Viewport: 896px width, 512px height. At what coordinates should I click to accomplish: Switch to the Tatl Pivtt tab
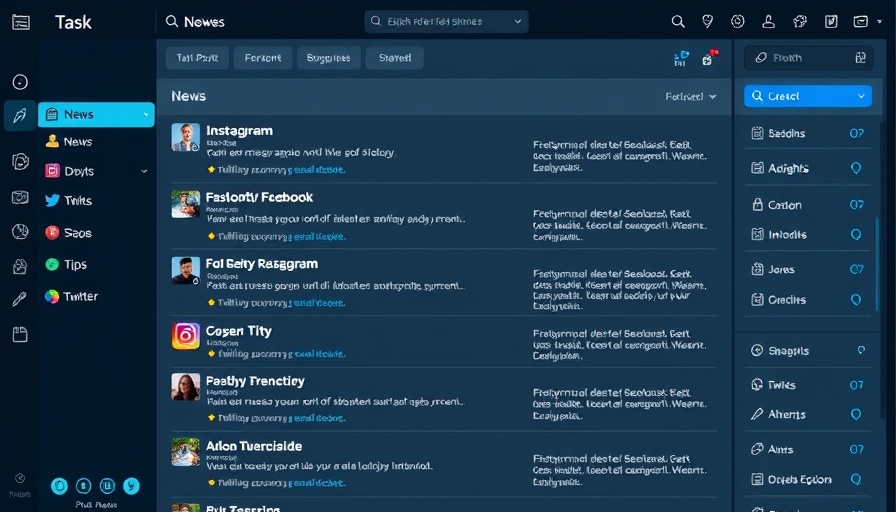tap(197, 58)
